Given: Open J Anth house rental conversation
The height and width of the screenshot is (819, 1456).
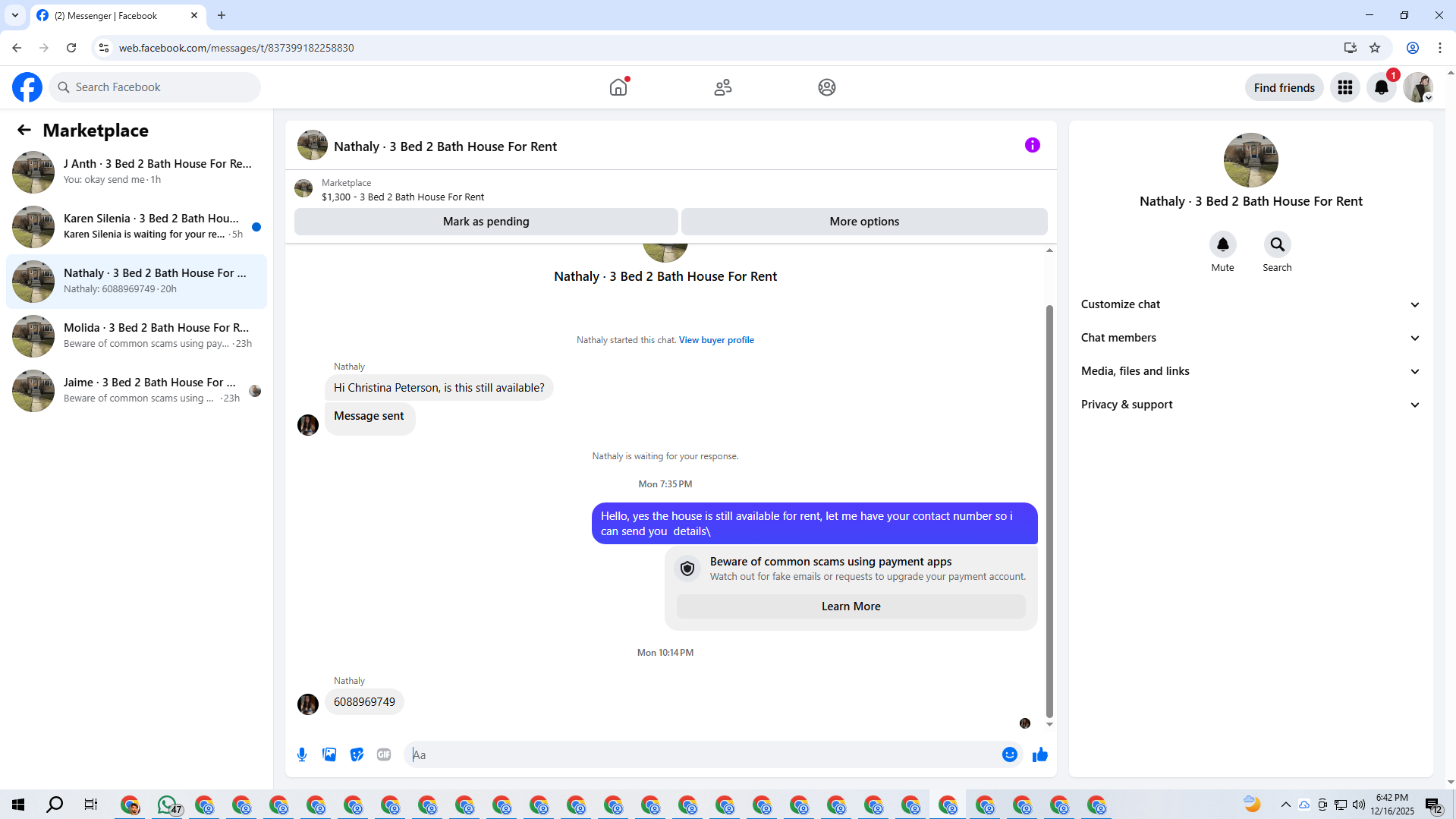Looking at the screenshot, I should tap(137, 172).
